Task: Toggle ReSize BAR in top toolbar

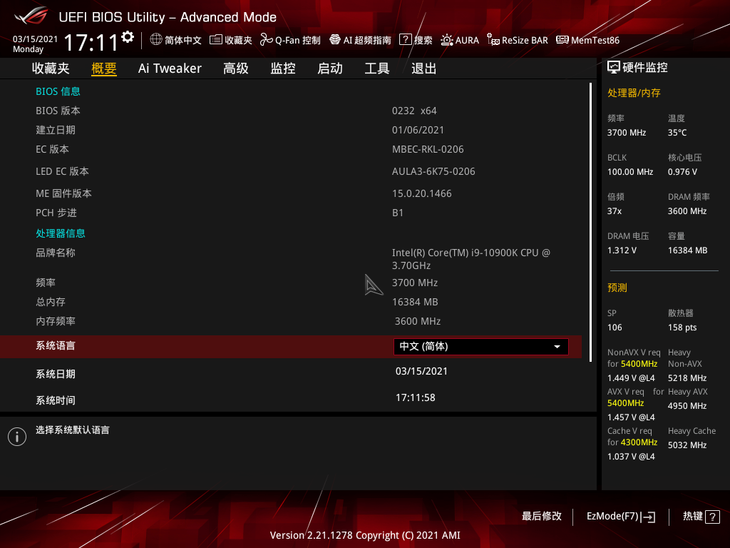Action: point(517,40)
